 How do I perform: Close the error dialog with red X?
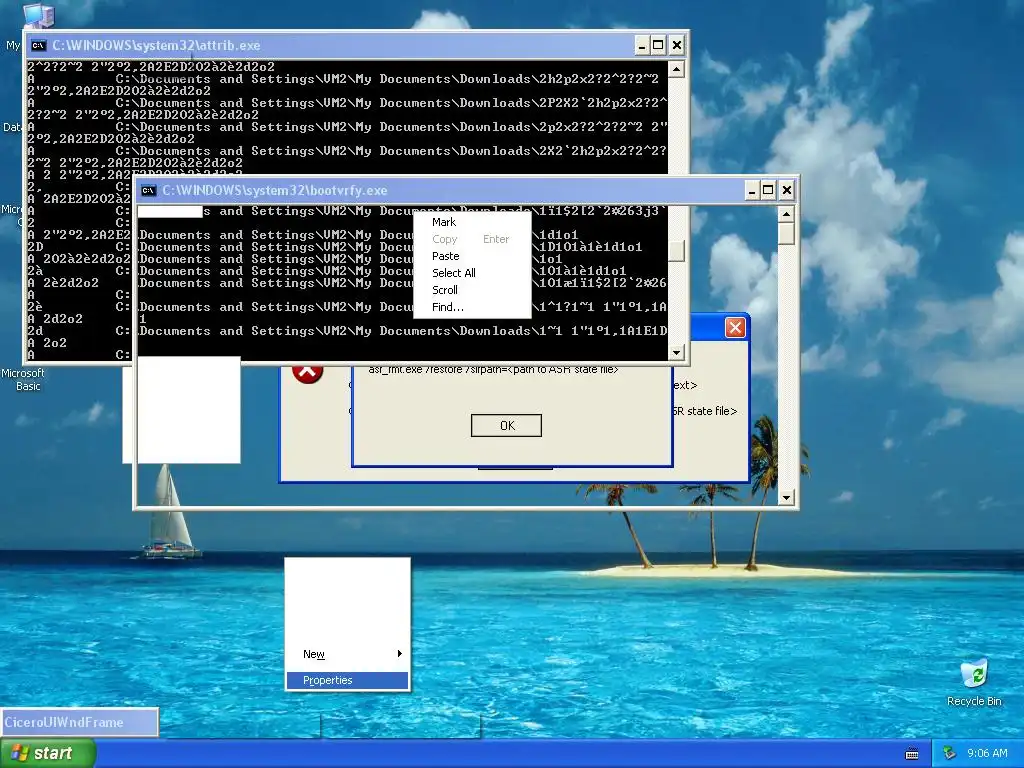(735, 327)
